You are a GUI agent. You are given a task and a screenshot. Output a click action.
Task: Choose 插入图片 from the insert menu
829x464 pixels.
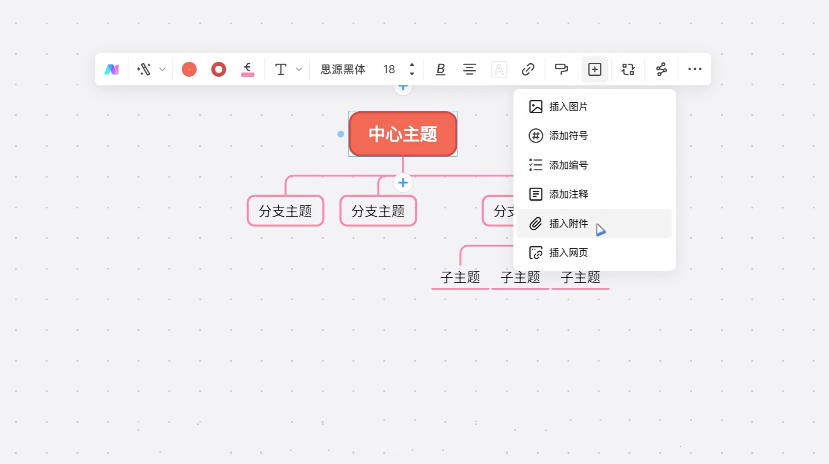568,107
